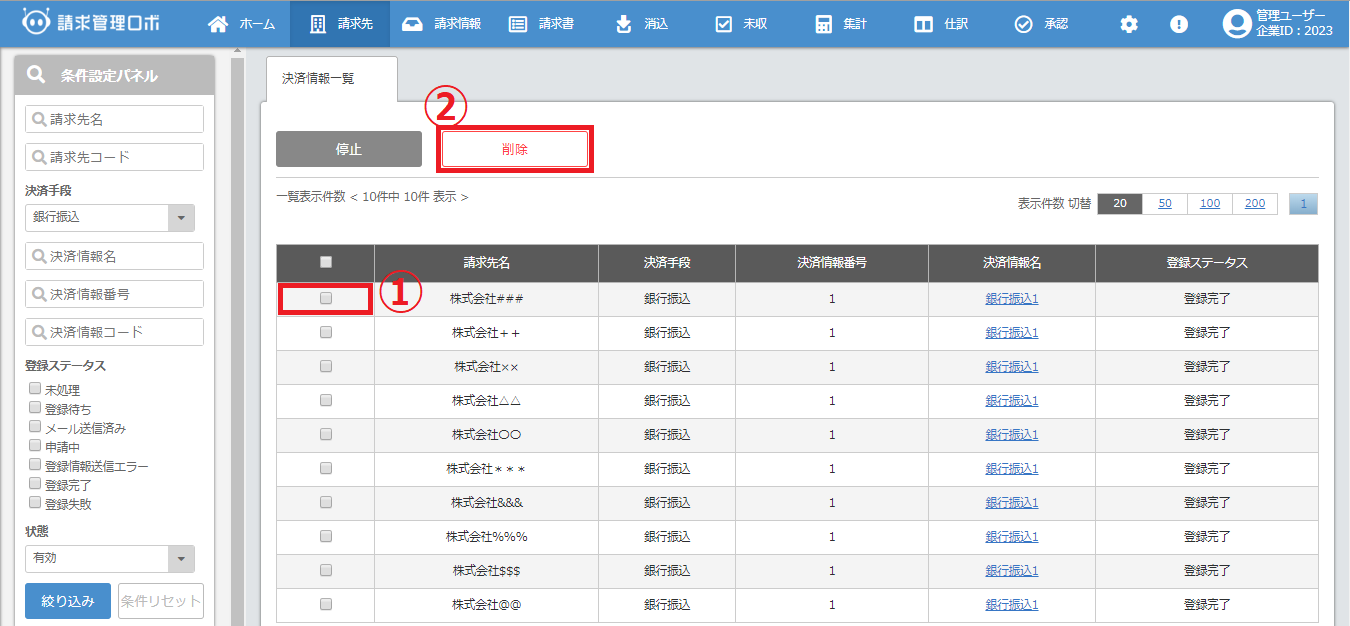This screenshot has width=1350, height=626.
Task: Click the 請求先名 search field
Action: (x=114, y=119)
